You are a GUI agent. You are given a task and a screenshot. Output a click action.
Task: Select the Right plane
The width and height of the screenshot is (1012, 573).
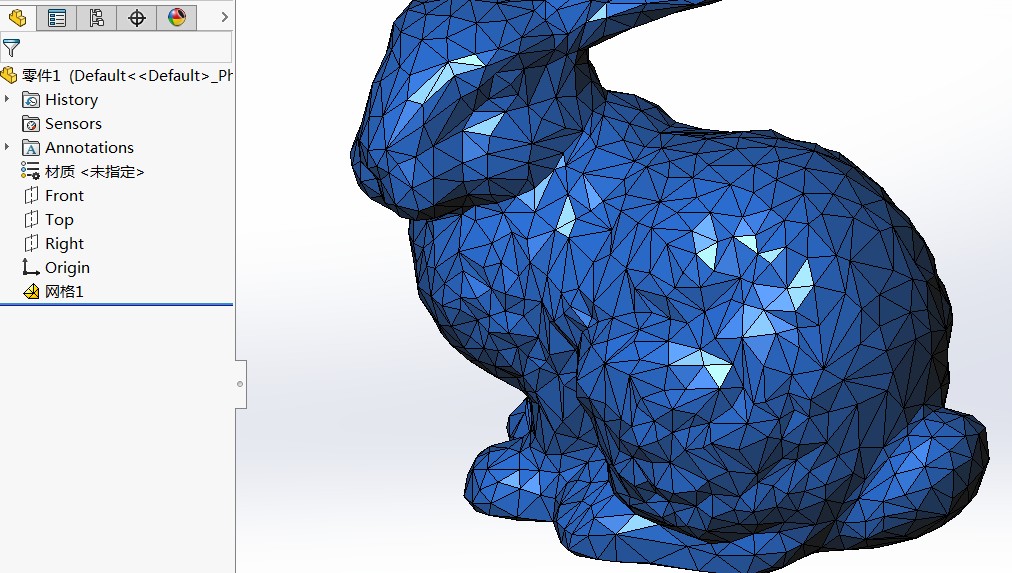pos(65,244)
